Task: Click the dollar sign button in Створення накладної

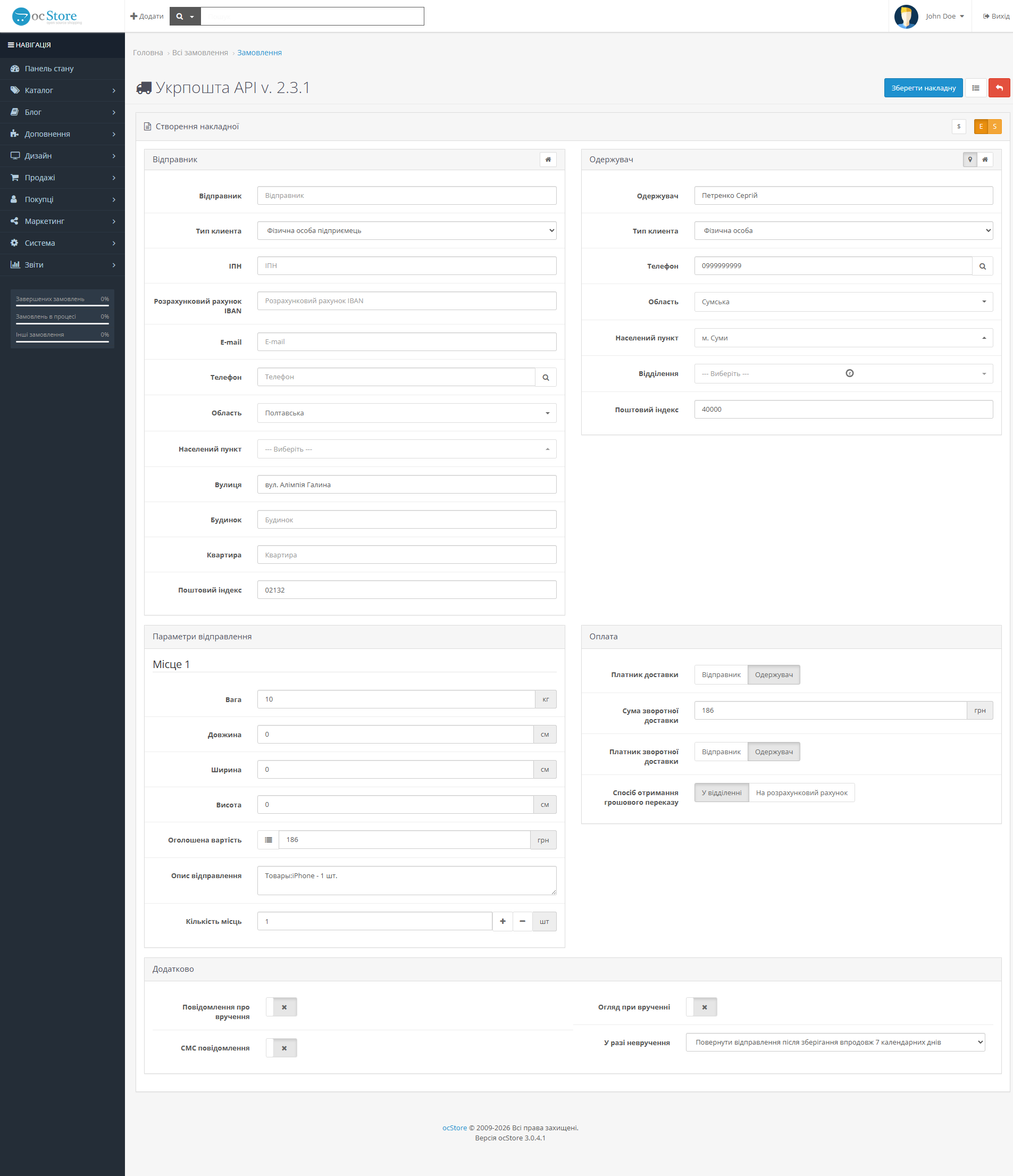Action: click(x=959, y=127)
